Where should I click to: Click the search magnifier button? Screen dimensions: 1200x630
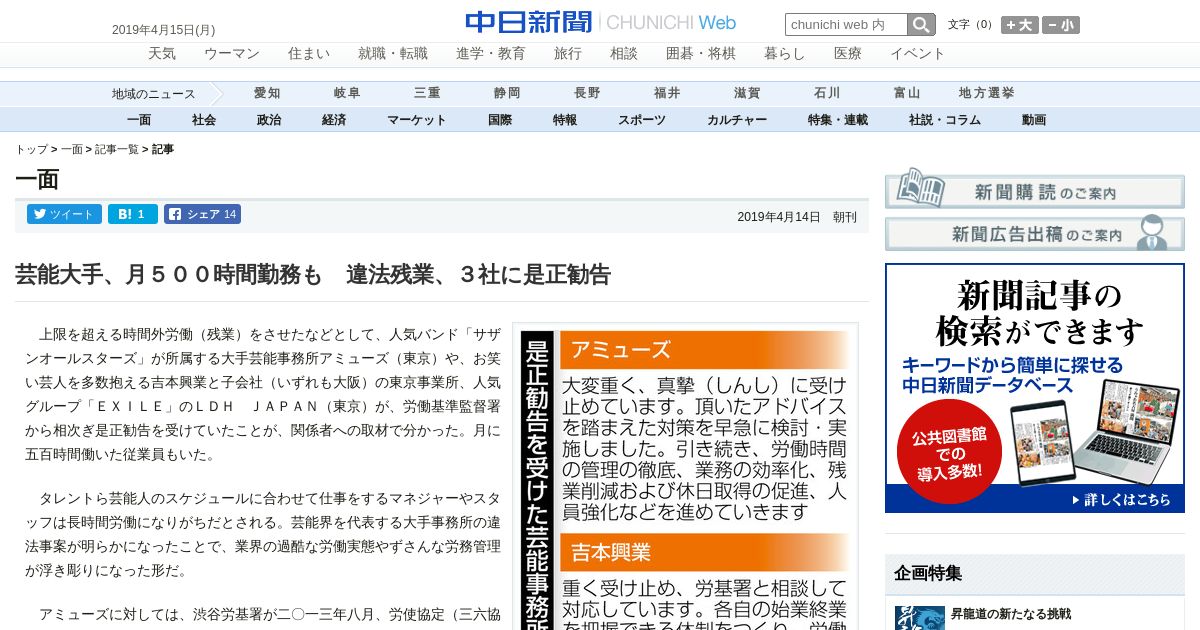point(921,25)
